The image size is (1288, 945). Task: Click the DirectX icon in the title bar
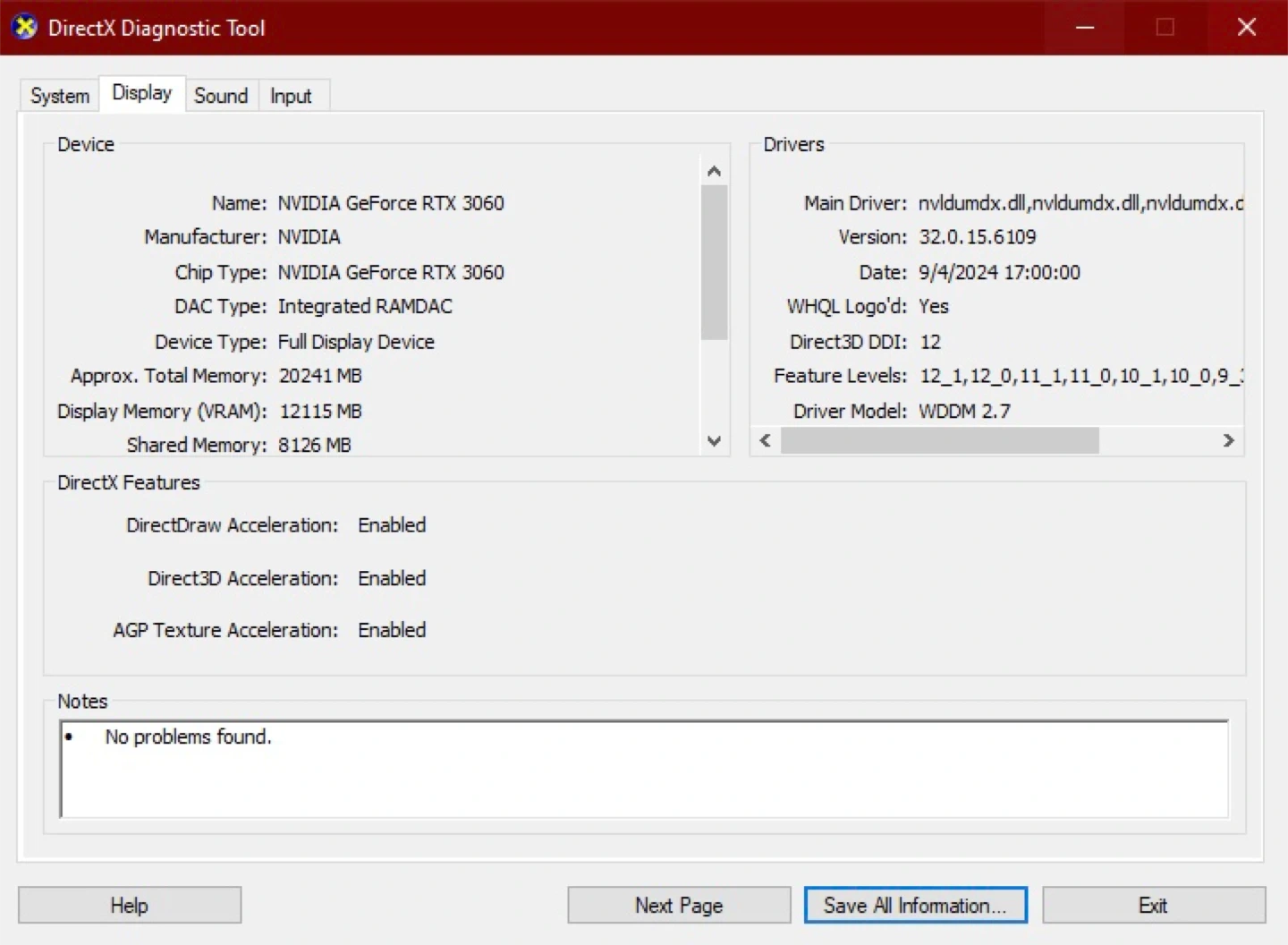click(x=25, y=27)
